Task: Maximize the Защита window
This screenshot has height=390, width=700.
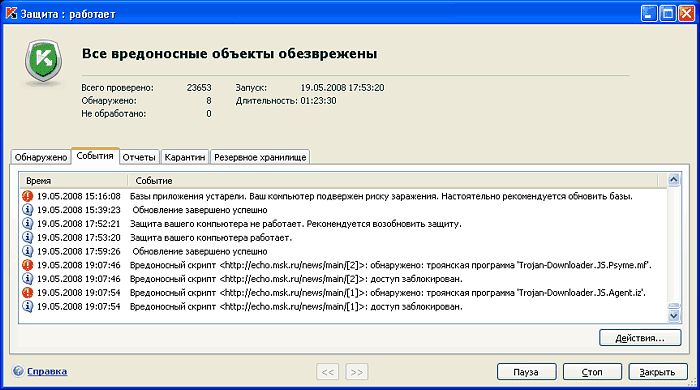Action: 668,13
